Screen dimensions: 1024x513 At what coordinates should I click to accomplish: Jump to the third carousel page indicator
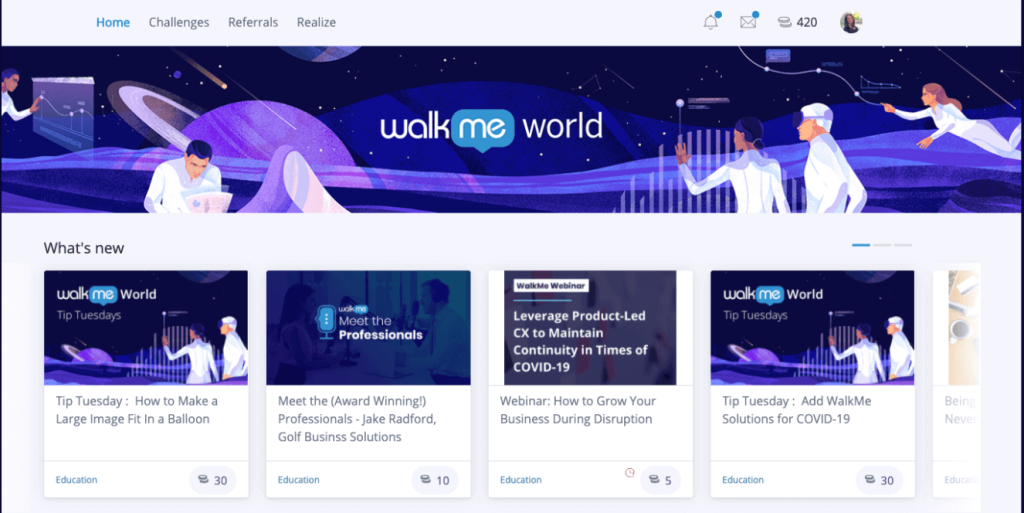point(903,245)
